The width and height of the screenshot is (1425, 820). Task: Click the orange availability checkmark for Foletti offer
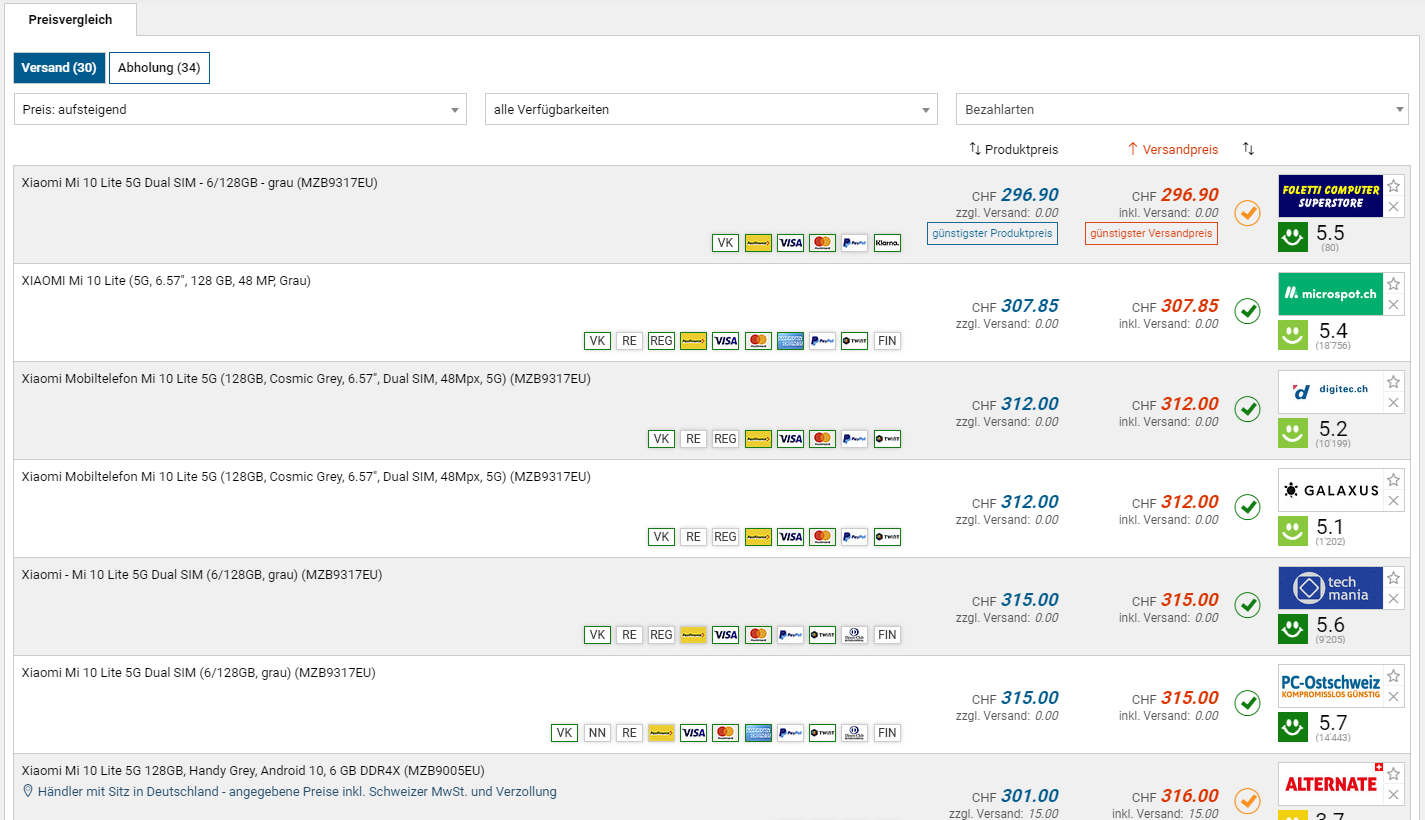(x=1247, y=213)
